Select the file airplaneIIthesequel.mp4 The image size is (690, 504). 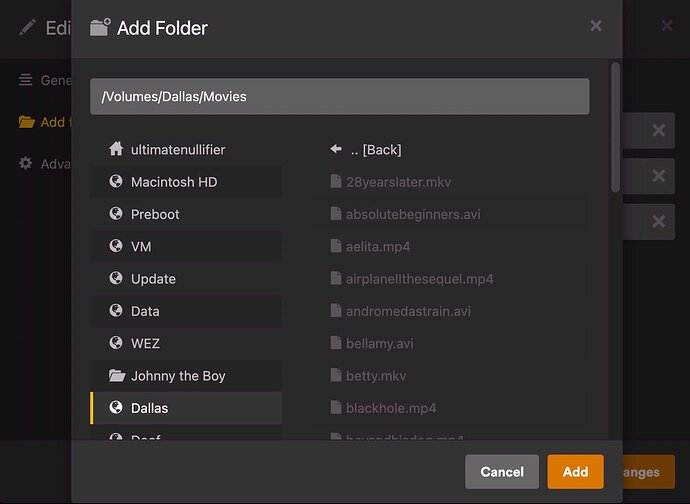pos(451,279)
